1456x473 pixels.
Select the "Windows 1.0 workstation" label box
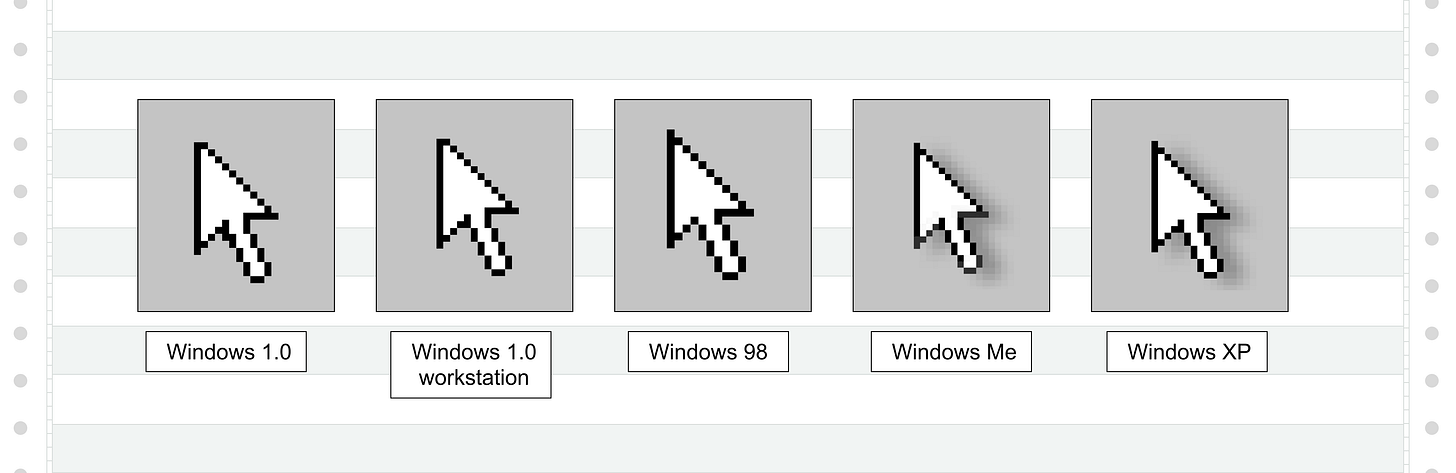[x=471, y=365]
